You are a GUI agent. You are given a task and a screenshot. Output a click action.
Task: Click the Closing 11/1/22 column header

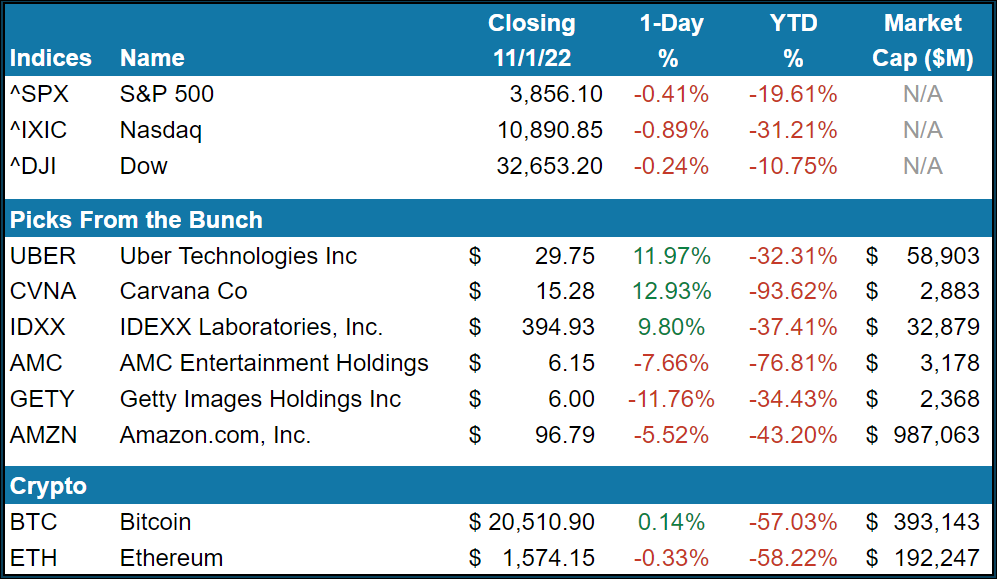click(531, 41)
